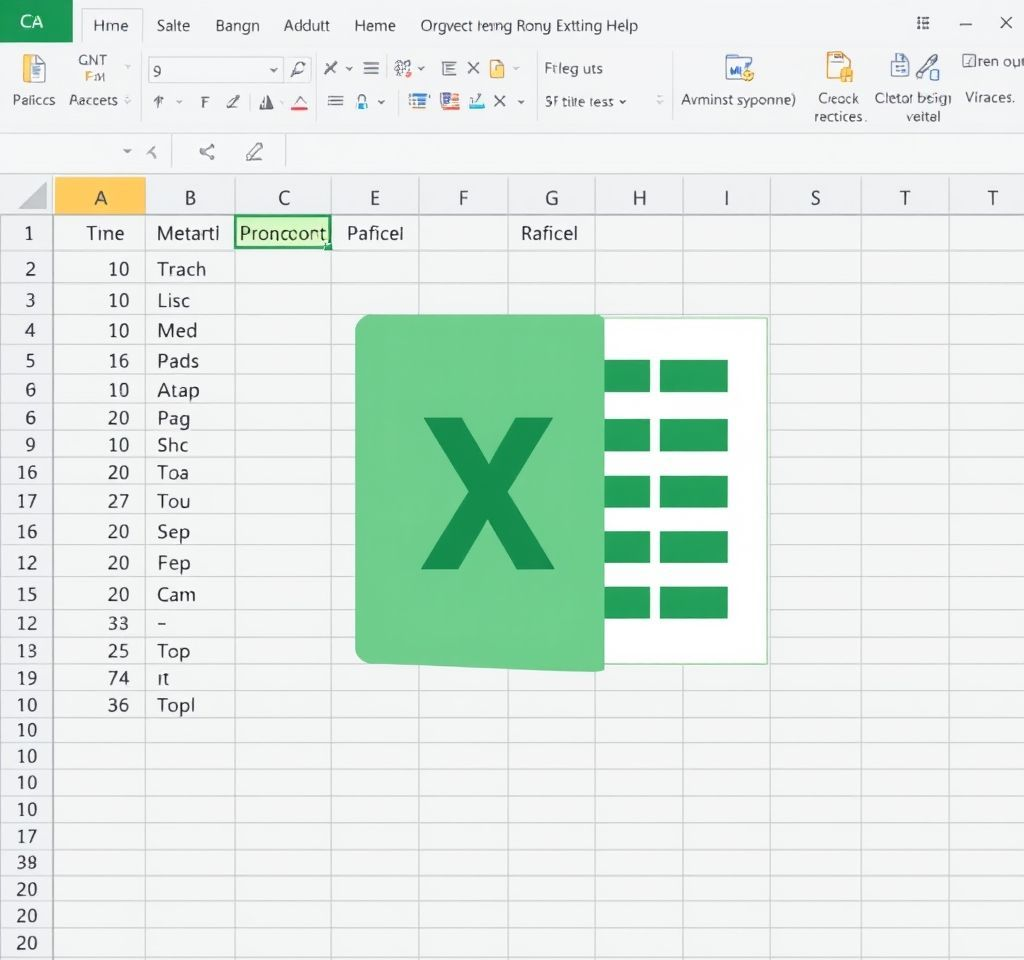Expand the arrow beside Aaccets label
This screenshot has width=1024, height=960.
(127, 101)
